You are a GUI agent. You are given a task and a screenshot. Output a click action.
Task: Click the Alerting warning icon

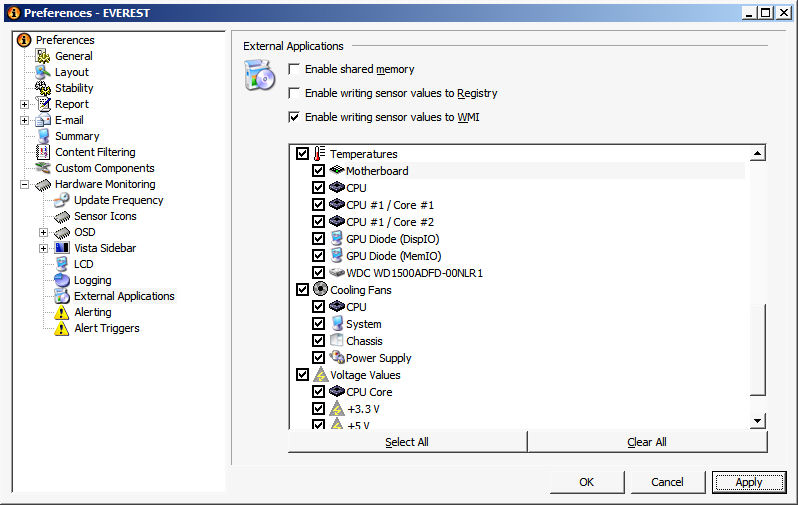[62, 312]
